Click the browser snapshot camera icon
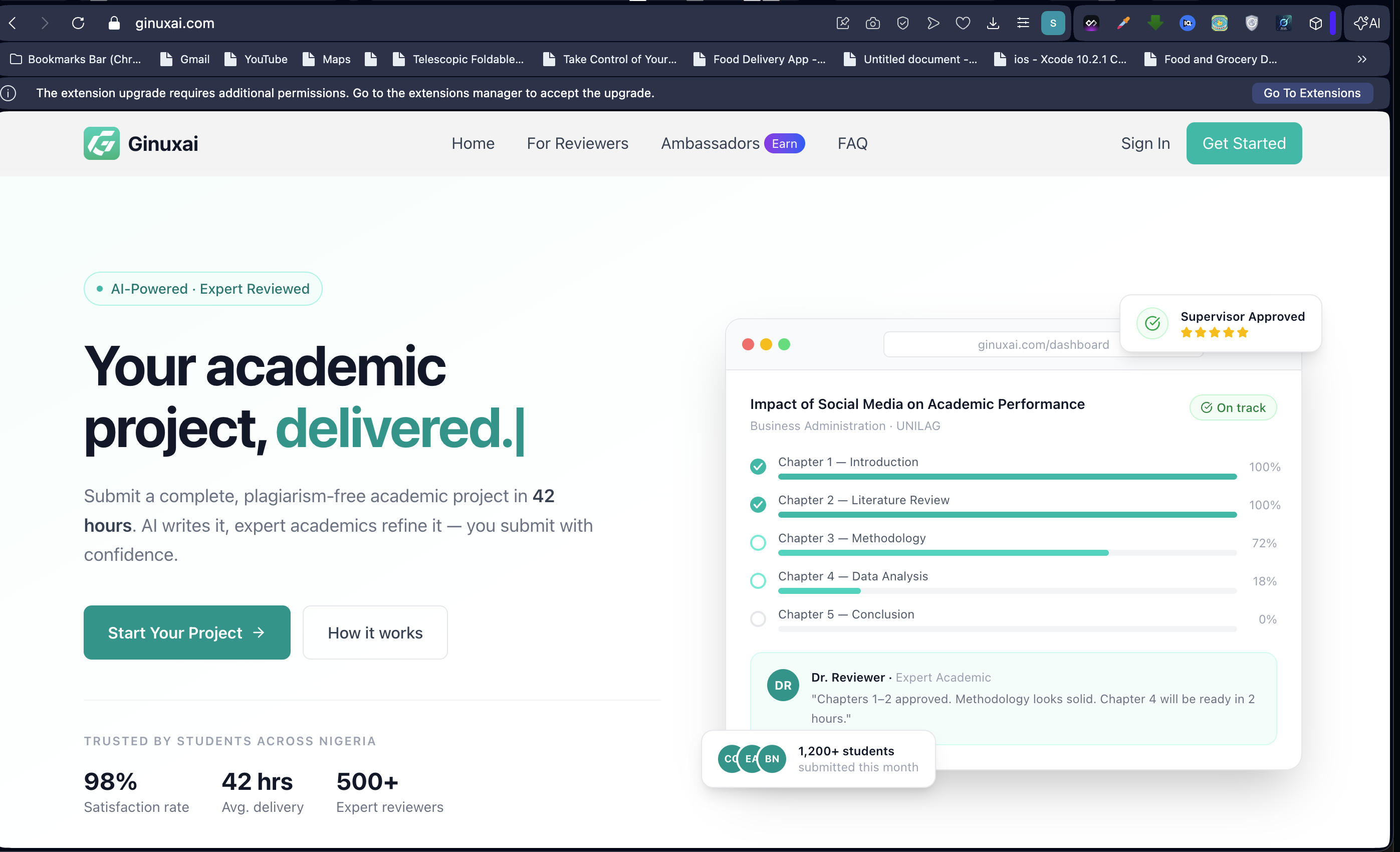The image size is (1400, 852). (x=873, y=23)
